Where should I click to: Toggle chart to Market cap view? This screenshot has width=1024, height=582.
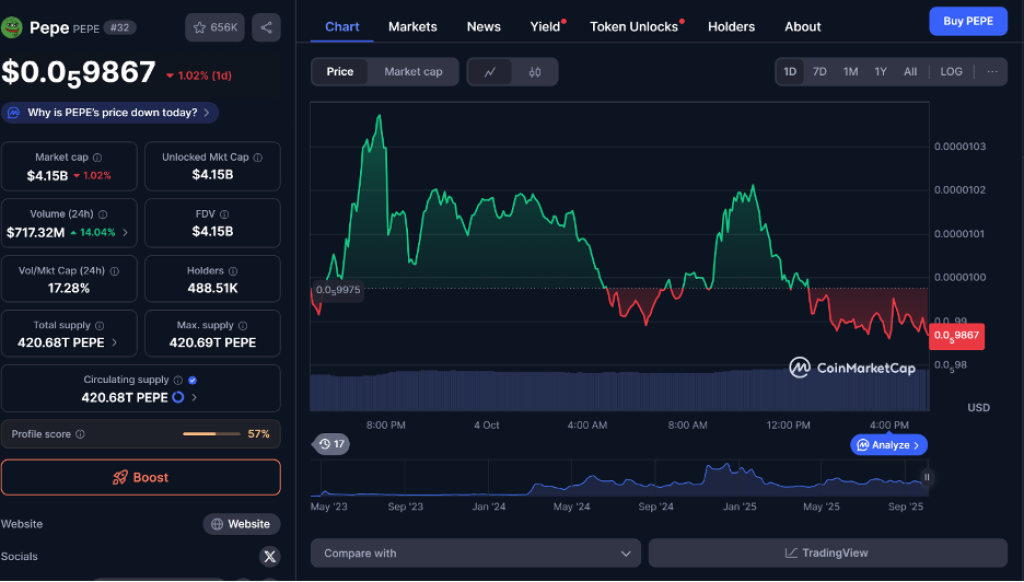[413, 72]
